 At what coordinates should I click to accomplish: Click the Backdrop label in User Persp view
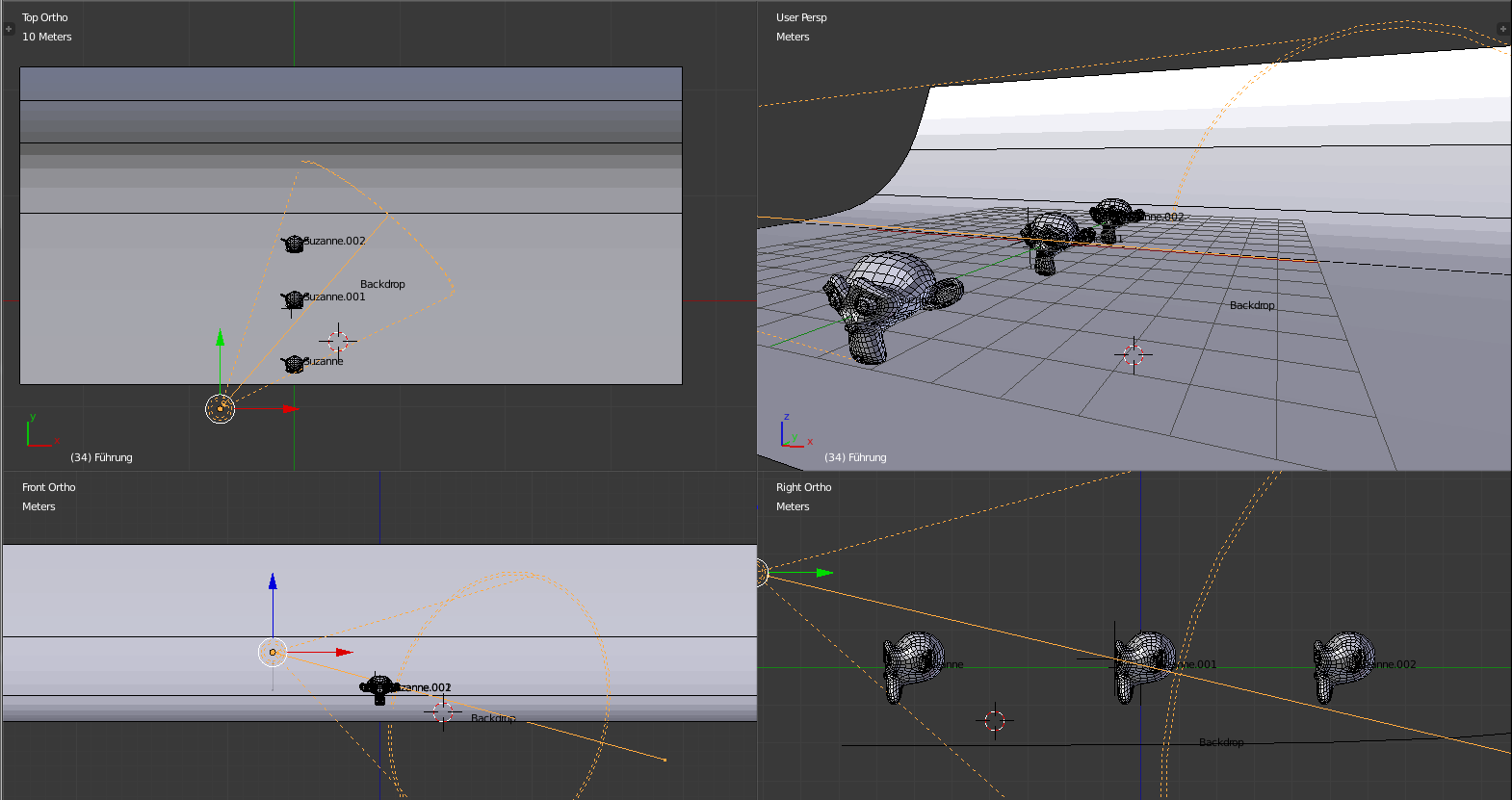click(x=1252, y=305)
